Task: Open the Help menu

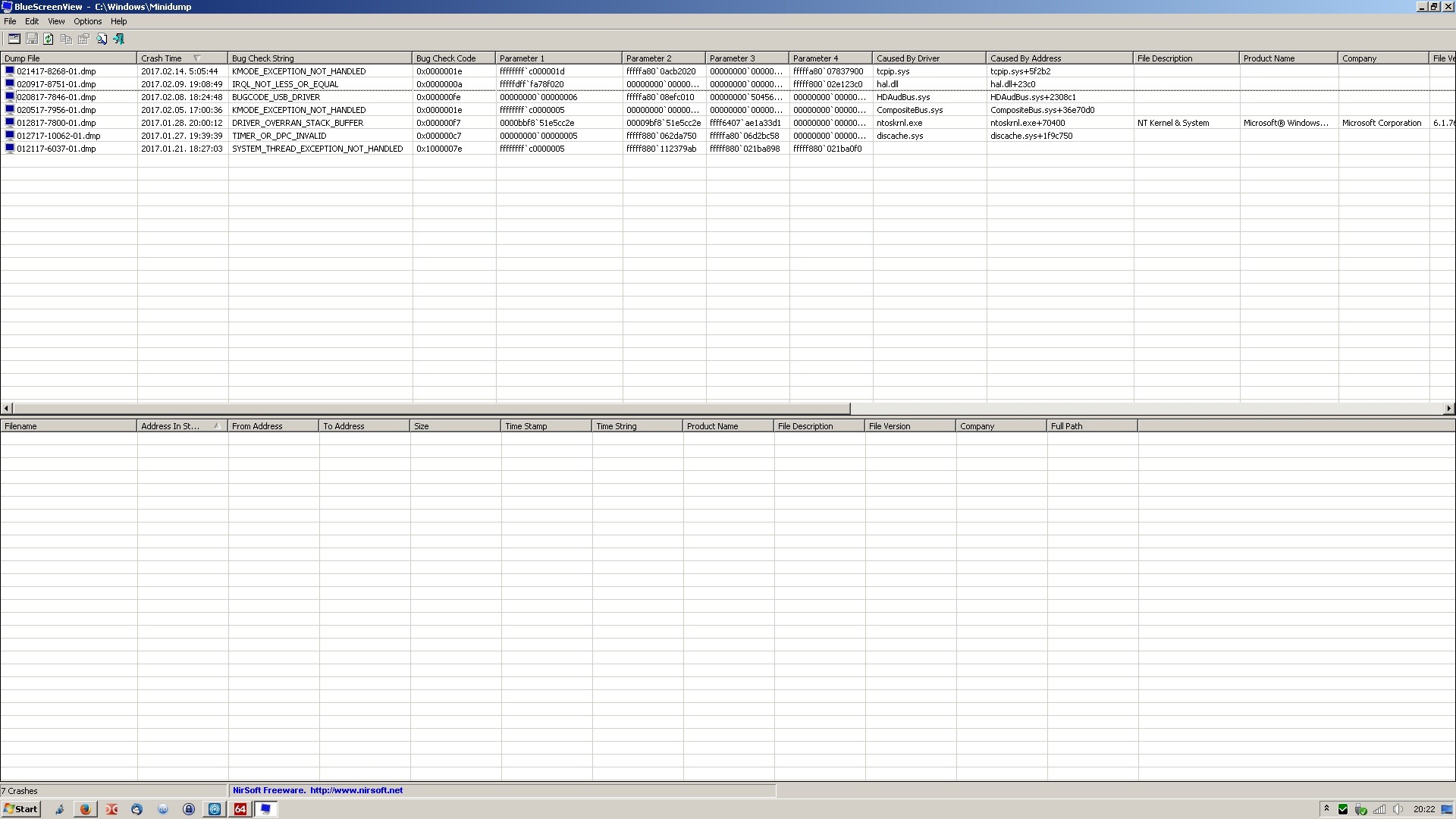Action: [119, 21]
